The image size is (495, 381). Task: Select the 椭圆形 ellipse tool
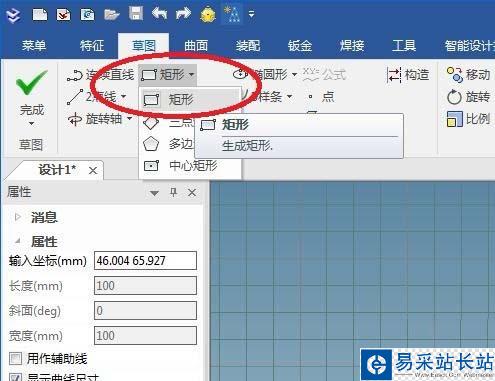pyautogui.click(x=260, y=74)
